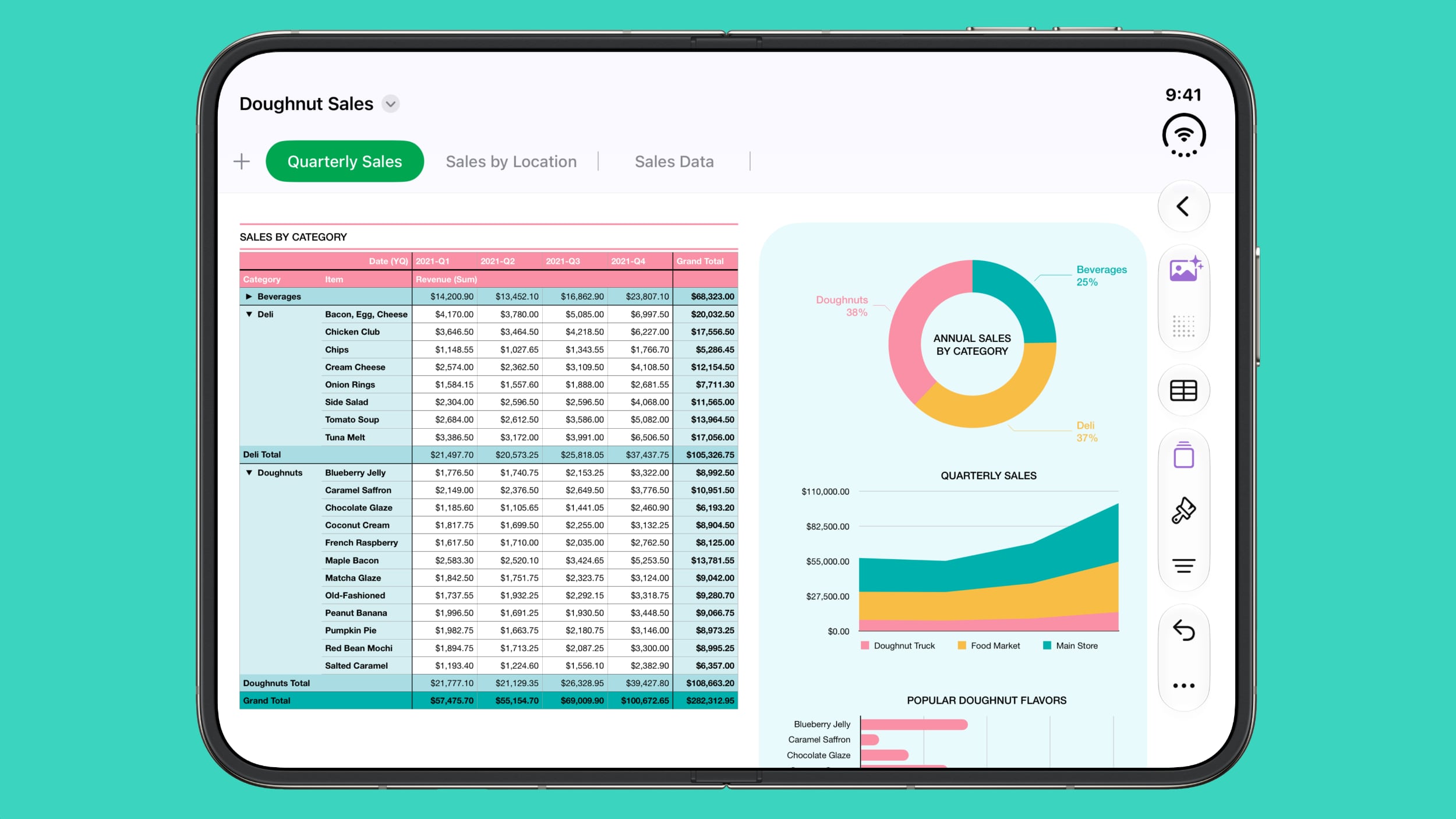This screenshot has height=819, width=1456.
Task: Open the table insert icon
Action: click(x=1183, y=390)
